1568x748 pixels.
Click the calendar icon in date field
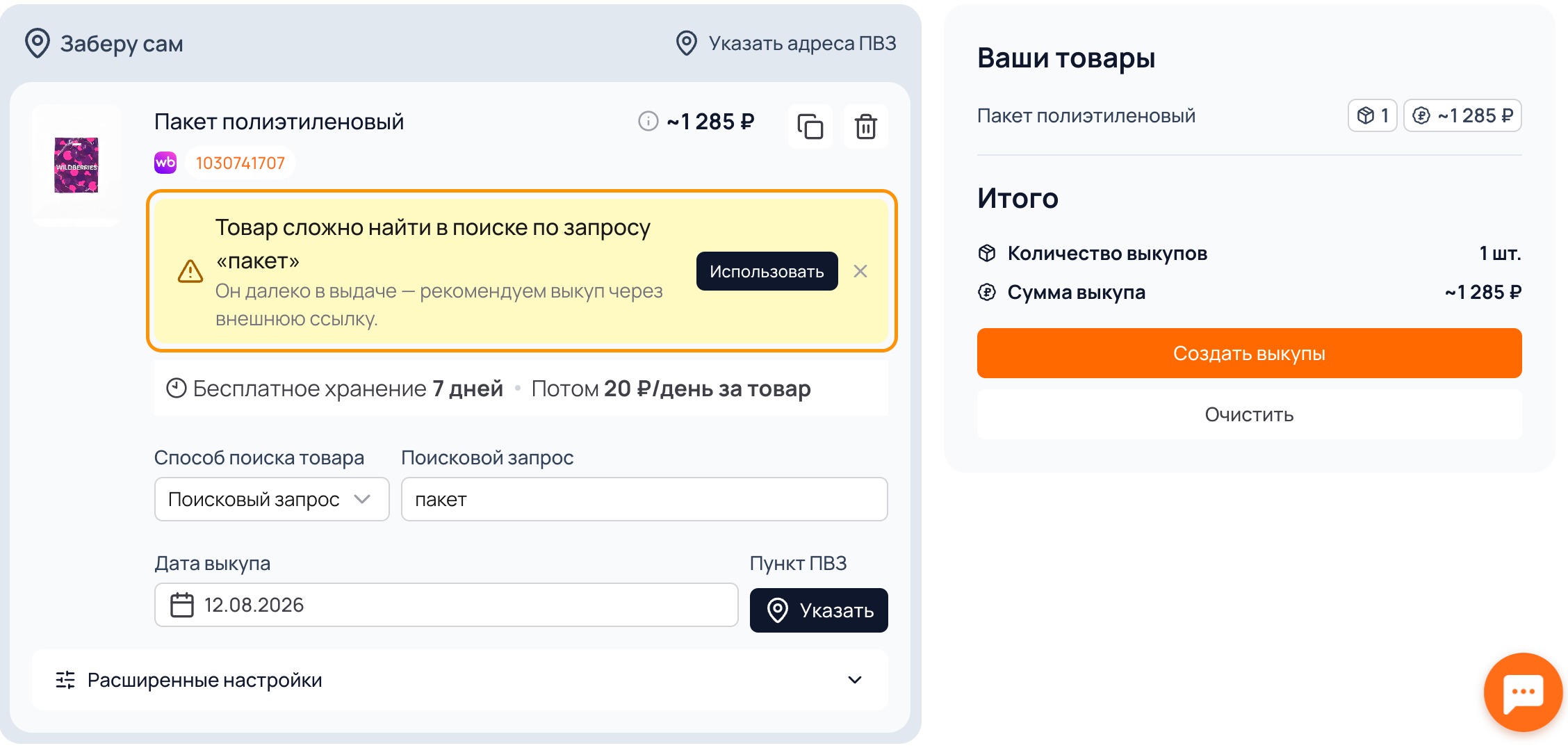click(182, 605)
